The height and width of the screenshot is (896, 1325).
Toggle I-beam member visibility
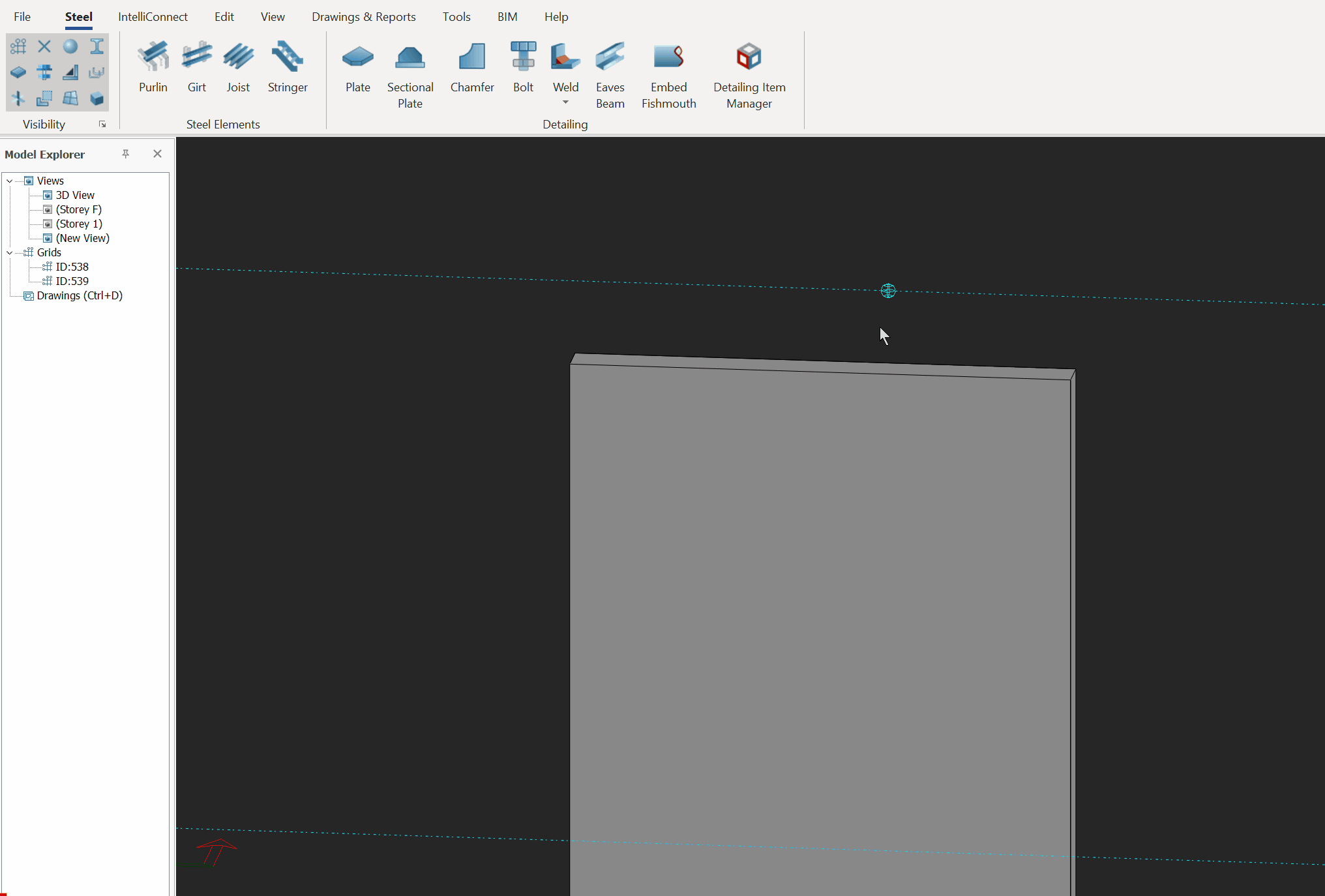[x=97, y=46]
